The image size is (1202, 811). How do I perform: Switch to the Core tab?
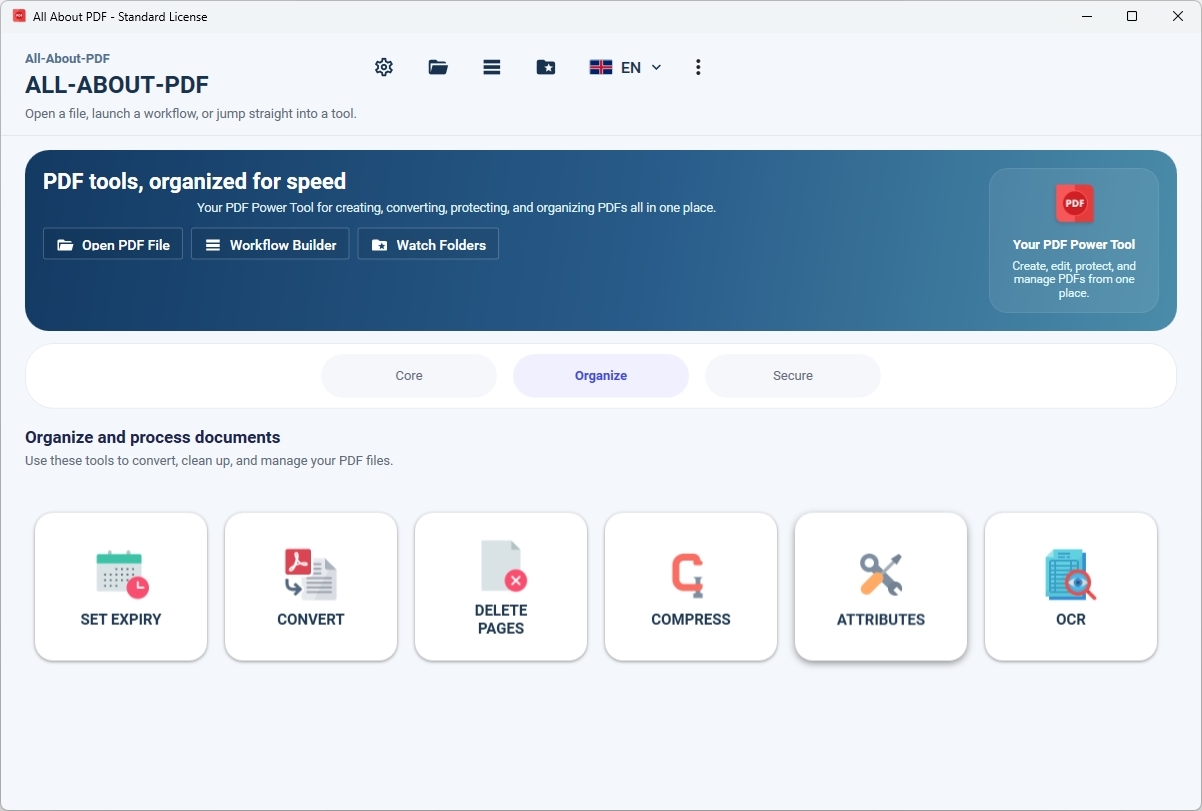409,376
